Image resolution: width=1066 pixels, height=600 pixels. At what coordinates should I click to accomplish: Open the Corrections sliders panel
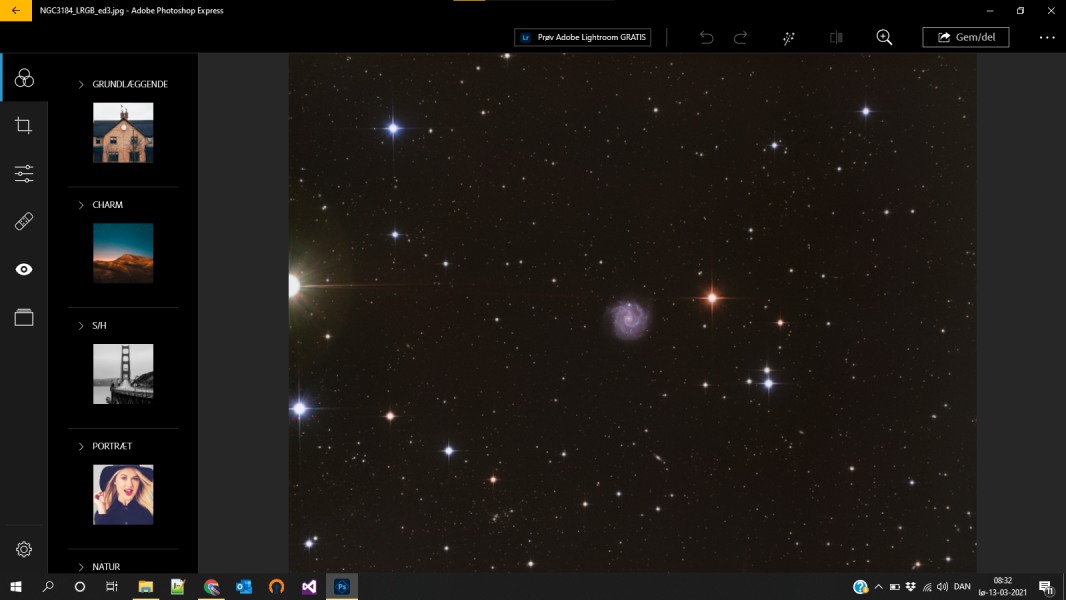24,173
